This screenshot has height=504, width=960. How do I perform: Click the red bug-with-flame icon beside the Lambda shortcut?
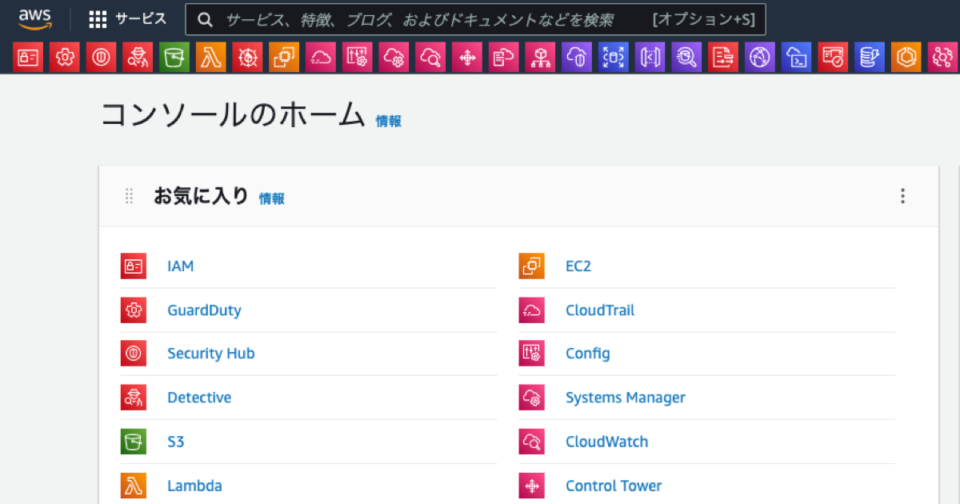coord(247,58)
